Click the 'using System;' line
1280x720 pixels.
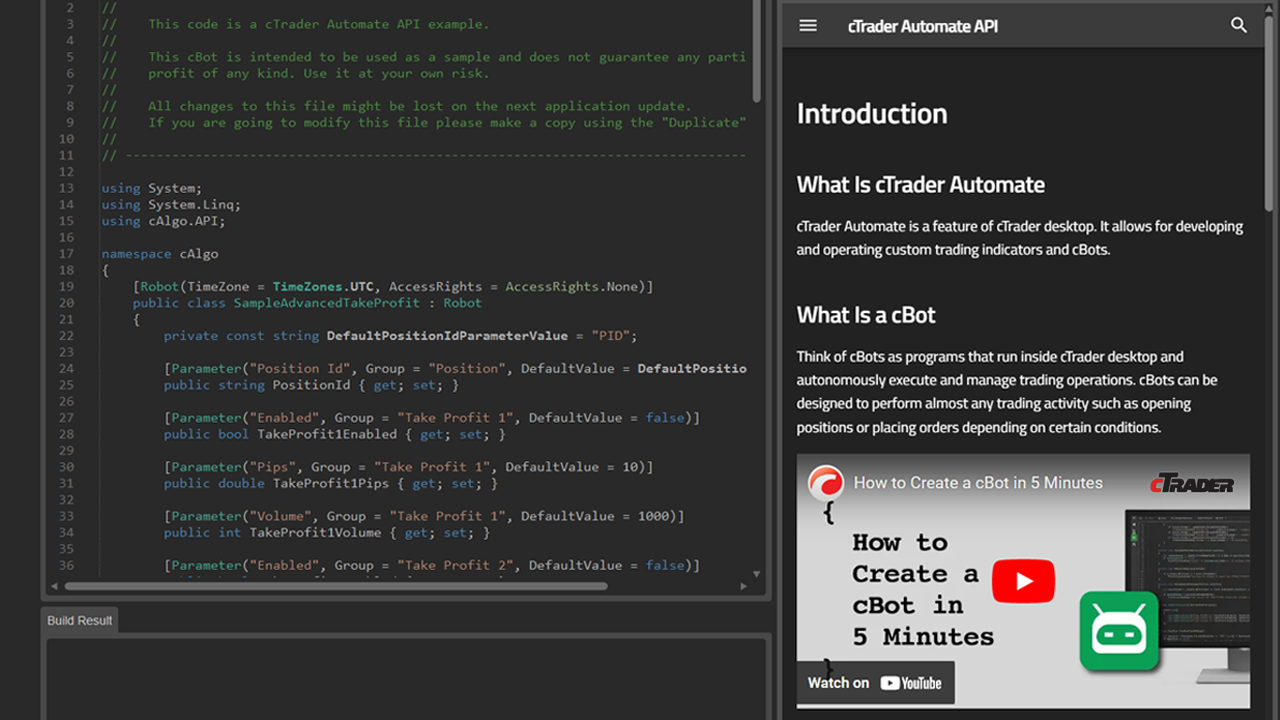tap(151, 188)
